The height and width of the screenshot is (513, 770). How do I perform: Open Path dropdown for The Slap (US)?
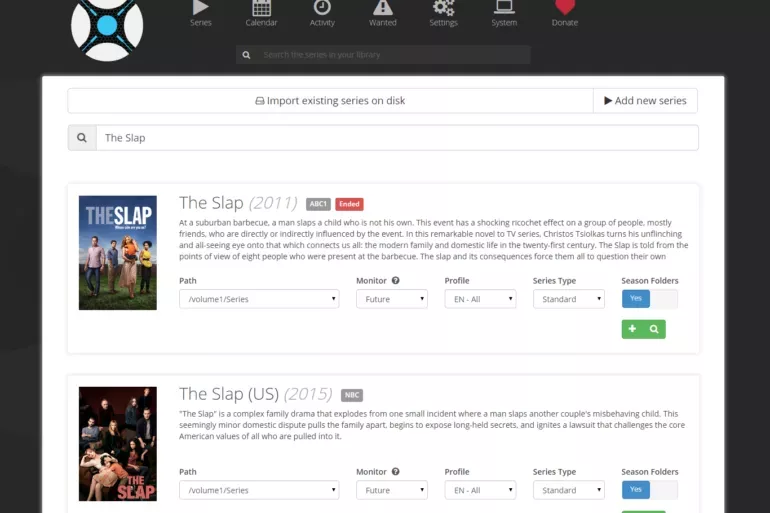[x=259, y=490]
